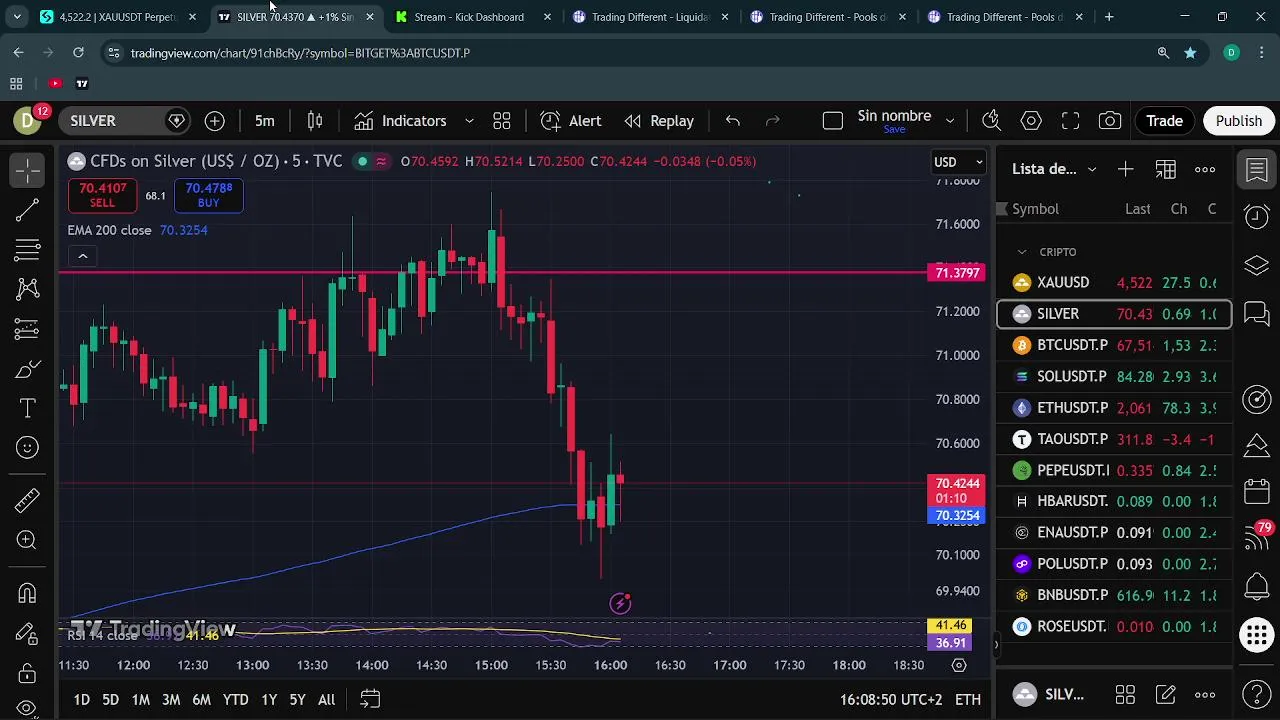
Task: Select BTCUSDT.P in the watchlist
Action: coord(1114,345)
